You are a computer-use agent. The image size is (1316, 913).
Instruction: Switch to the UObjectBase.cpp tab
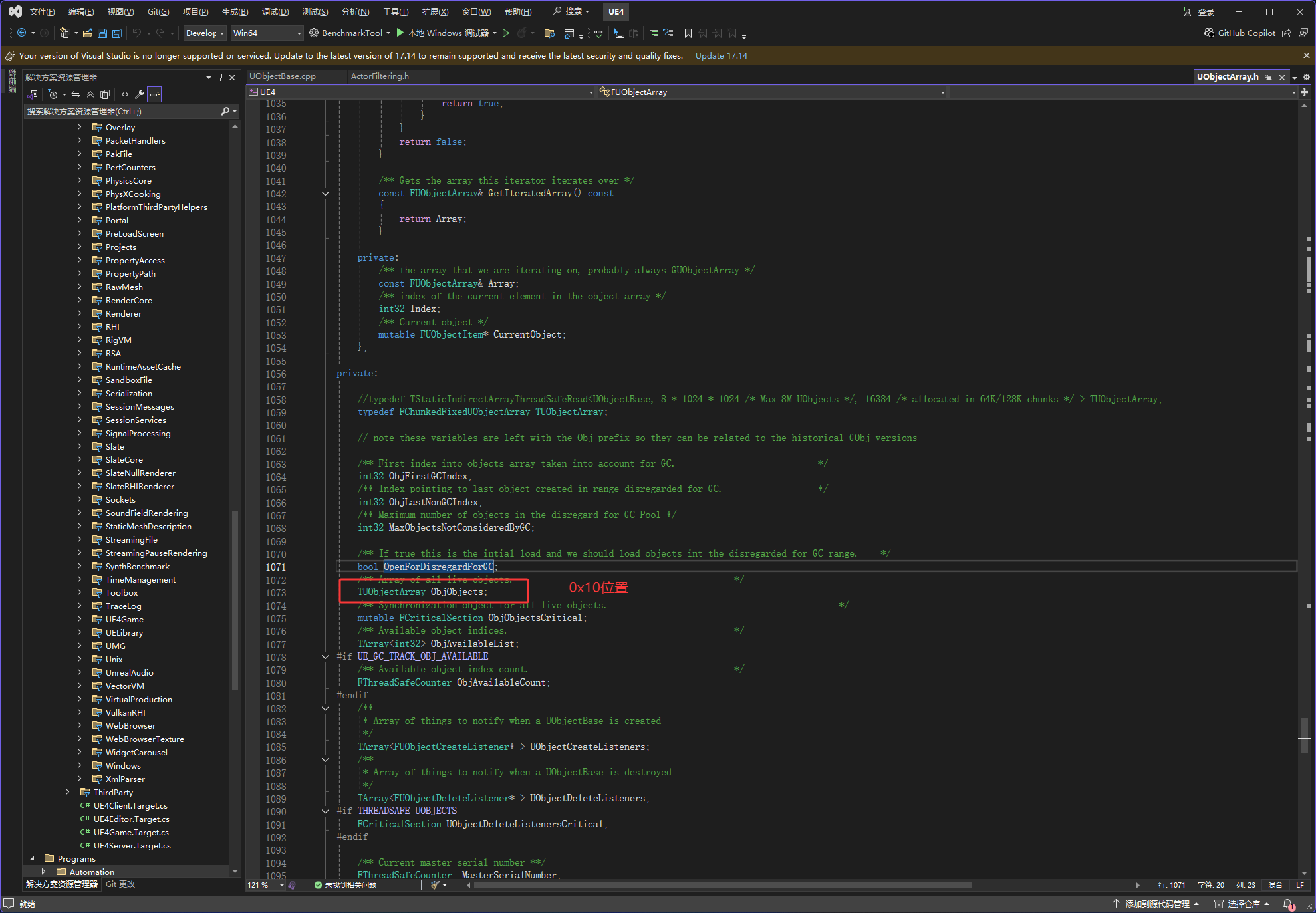(x=283, y=76)
